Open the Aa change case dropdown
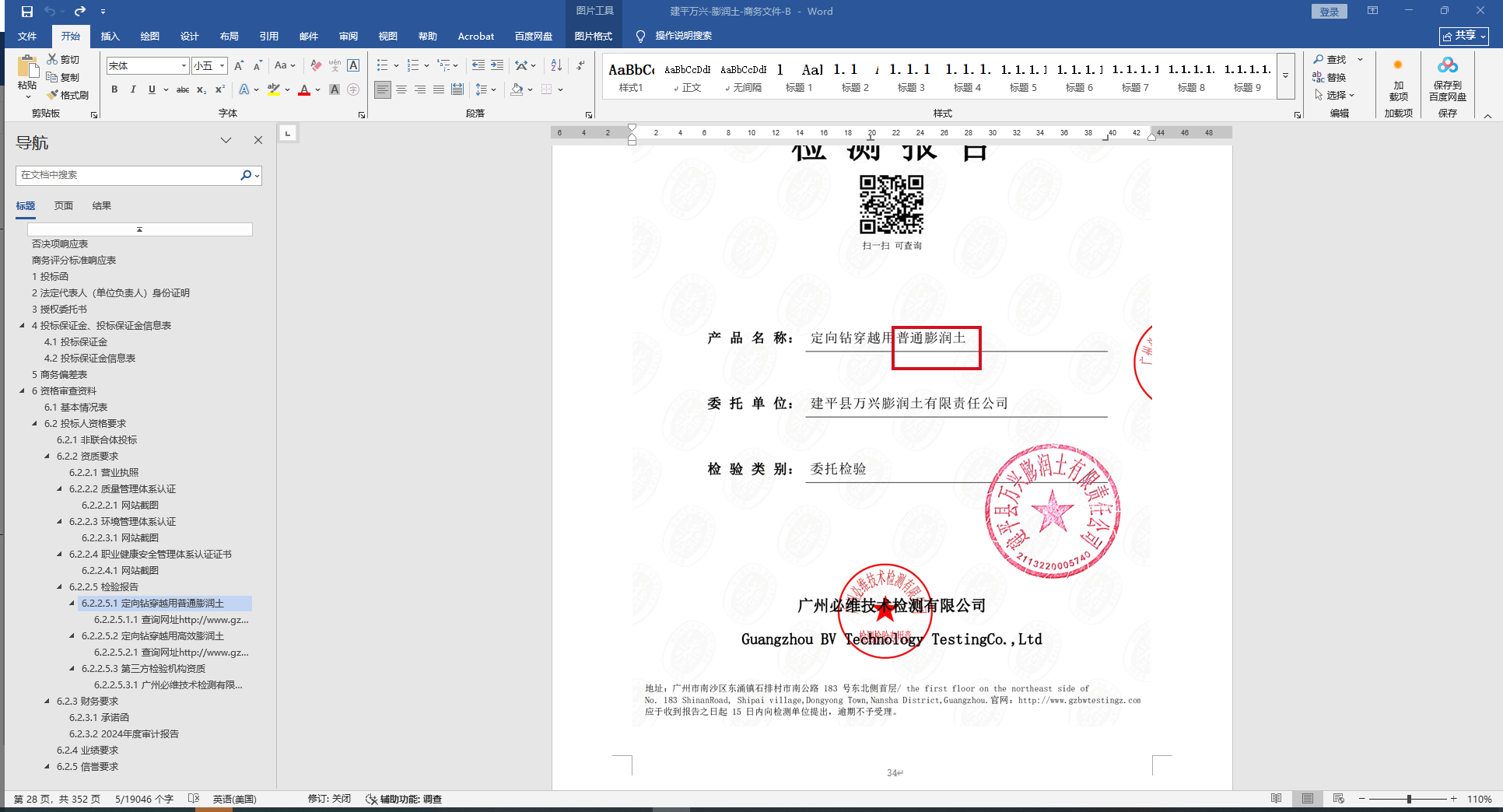1503x812 pixels. coord(285,65)
